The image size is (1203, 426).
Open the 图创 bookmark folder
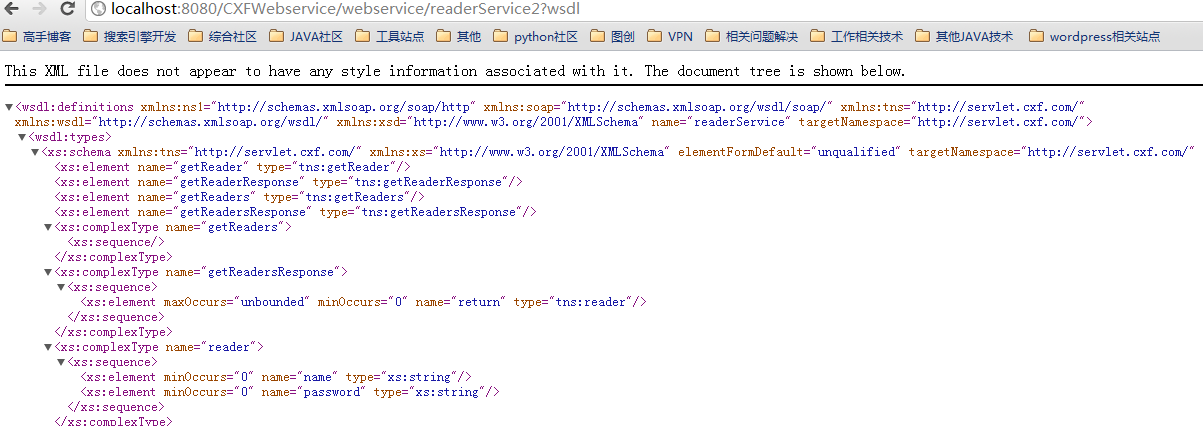tap(613, 37)
